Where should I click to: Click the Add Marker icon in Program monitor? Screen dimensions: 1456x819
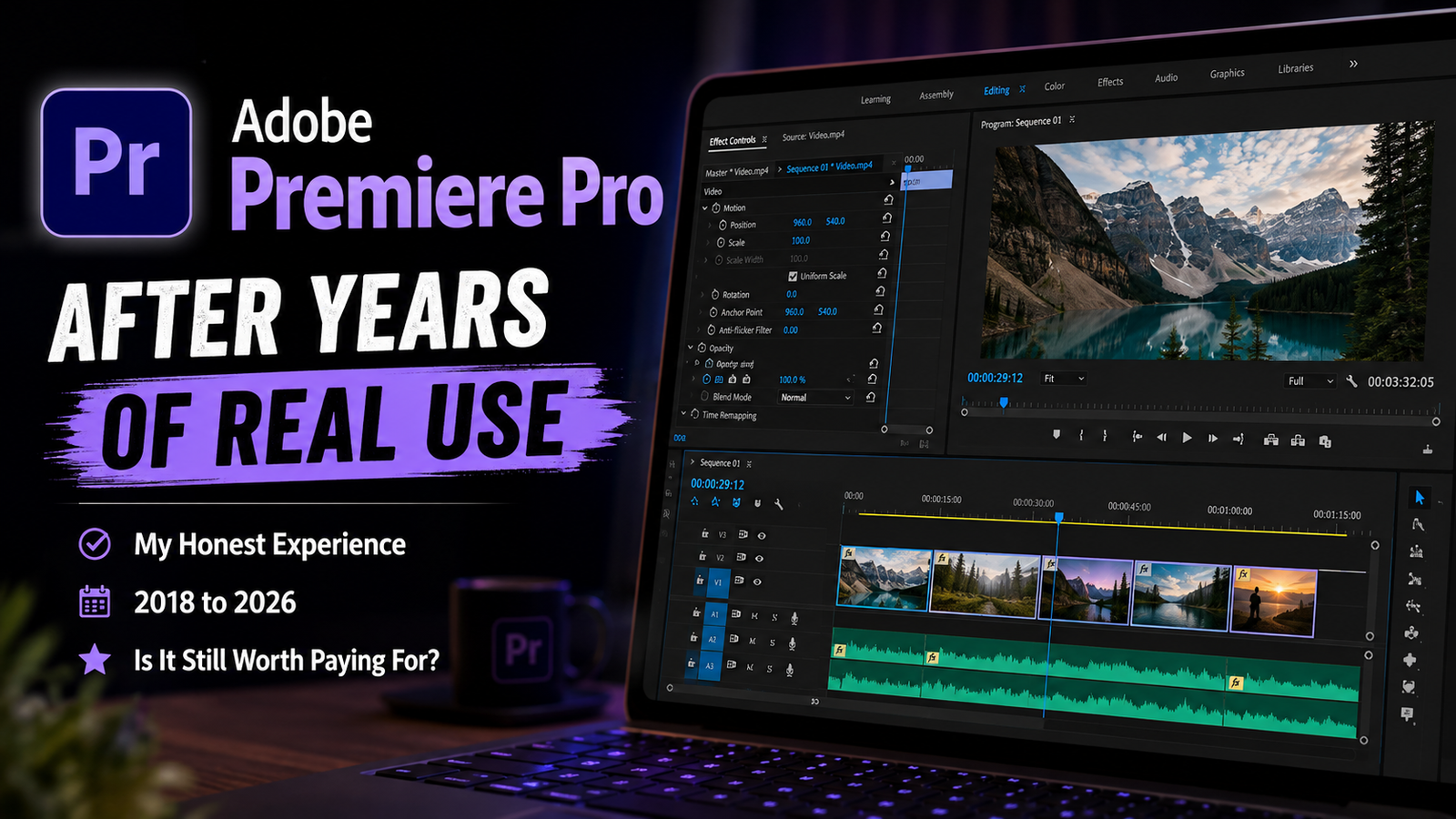1057,435
